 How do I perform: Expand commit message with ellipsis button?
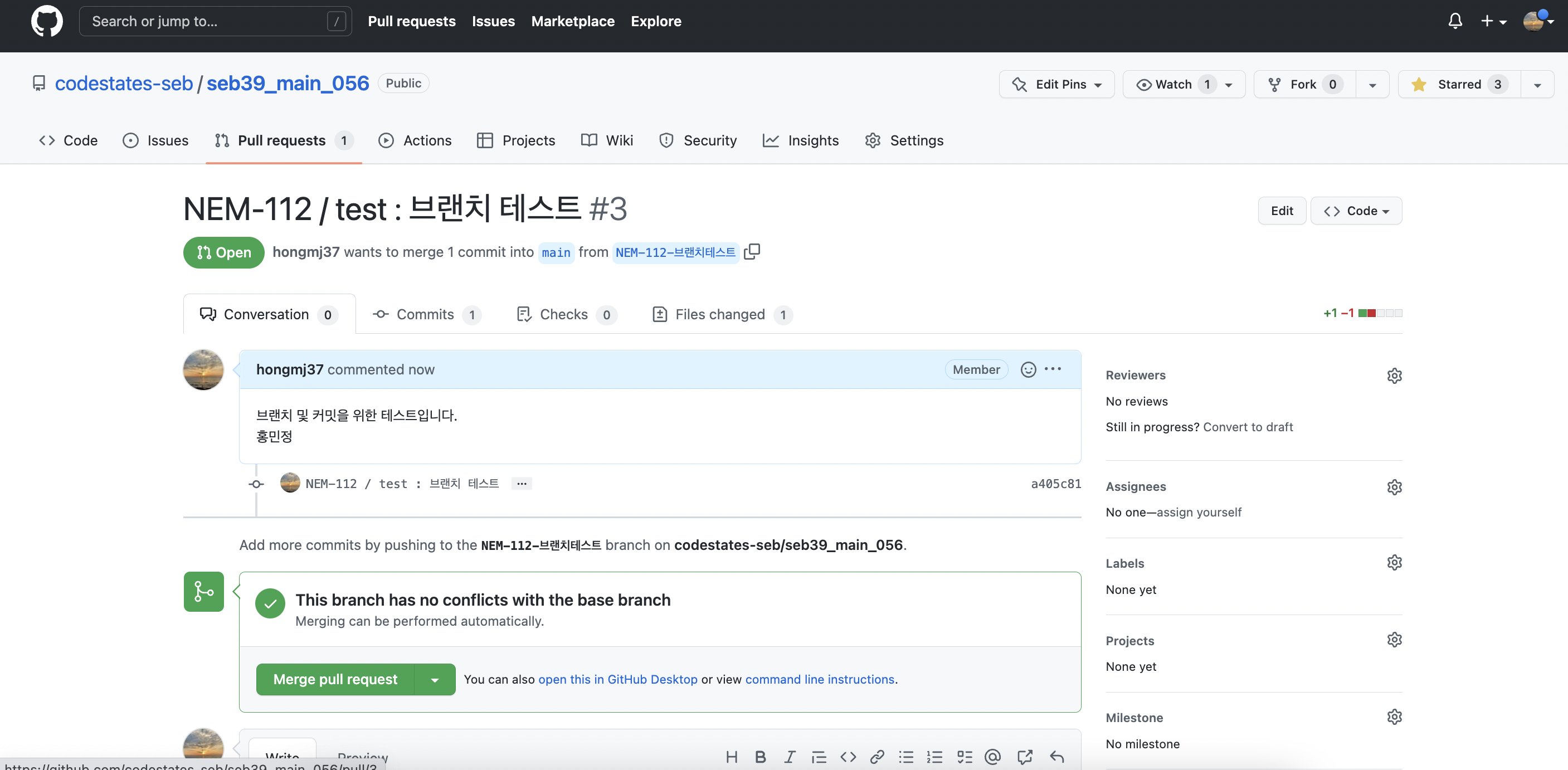point(522,483)
